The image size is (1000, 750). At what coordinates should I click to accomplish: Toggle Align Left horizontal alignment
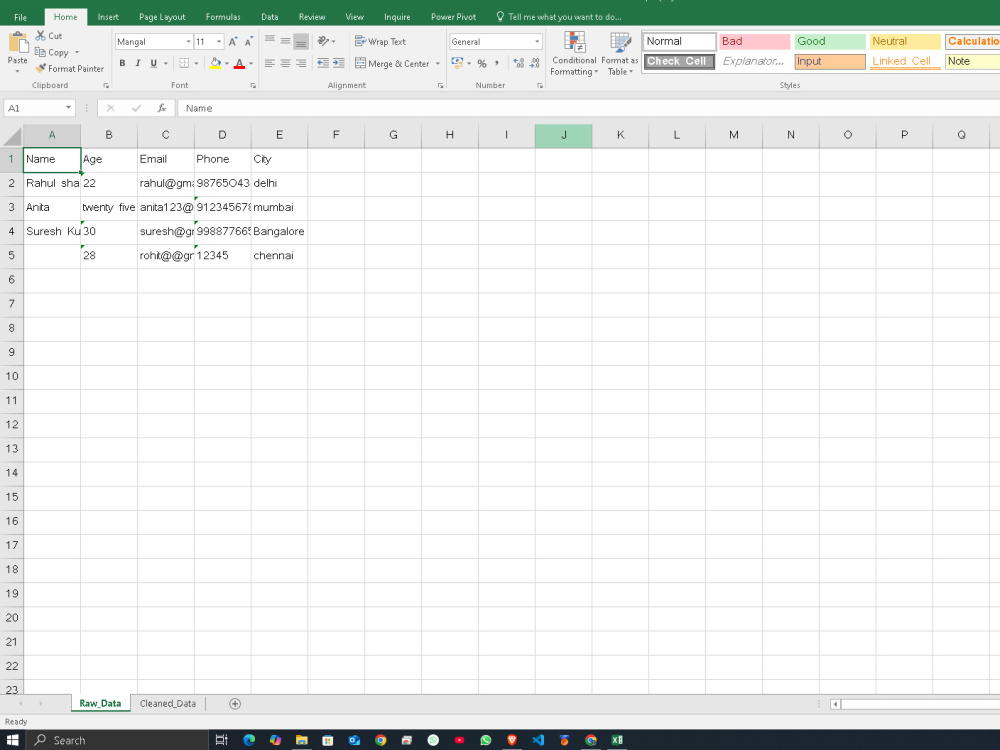270,63
